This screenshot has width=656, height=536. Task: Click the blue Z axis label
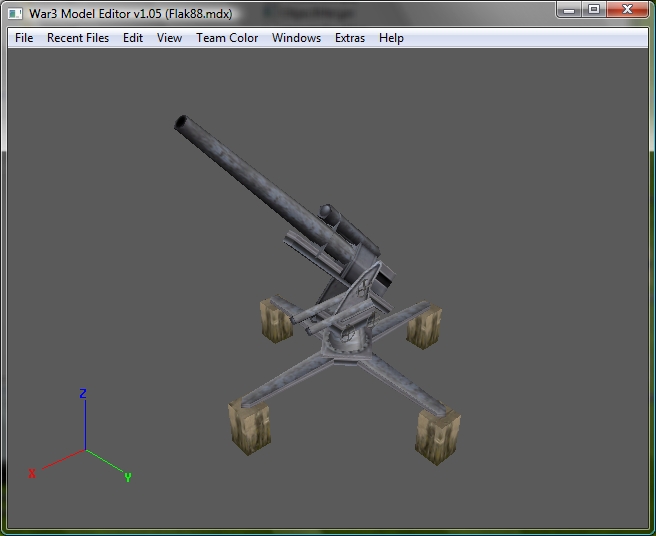[x=83, y=393]
